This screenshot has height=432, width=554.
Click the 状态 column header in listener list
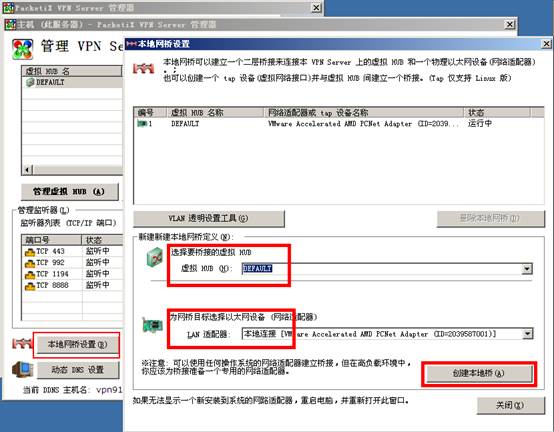[x=102, y=240]
